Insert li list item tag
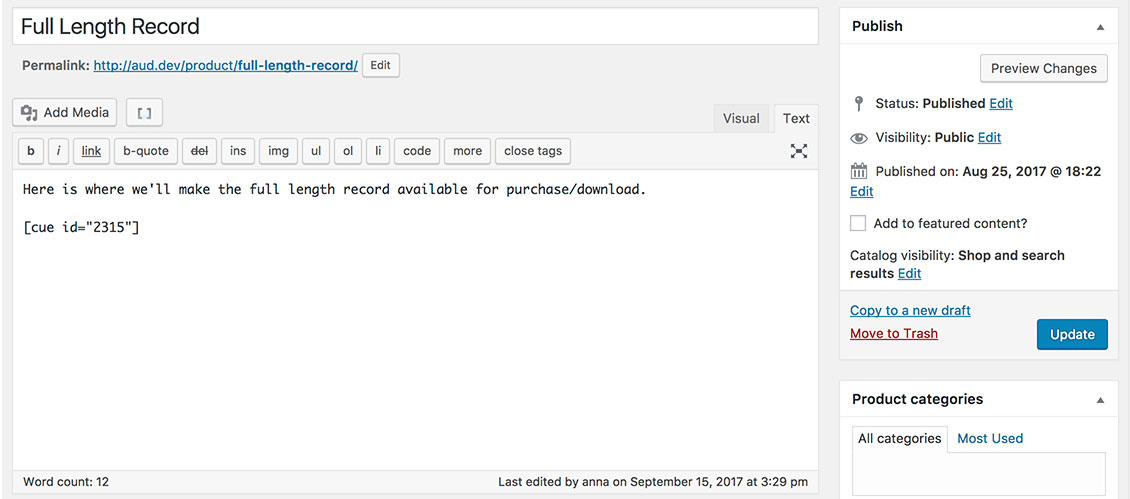 378,151
